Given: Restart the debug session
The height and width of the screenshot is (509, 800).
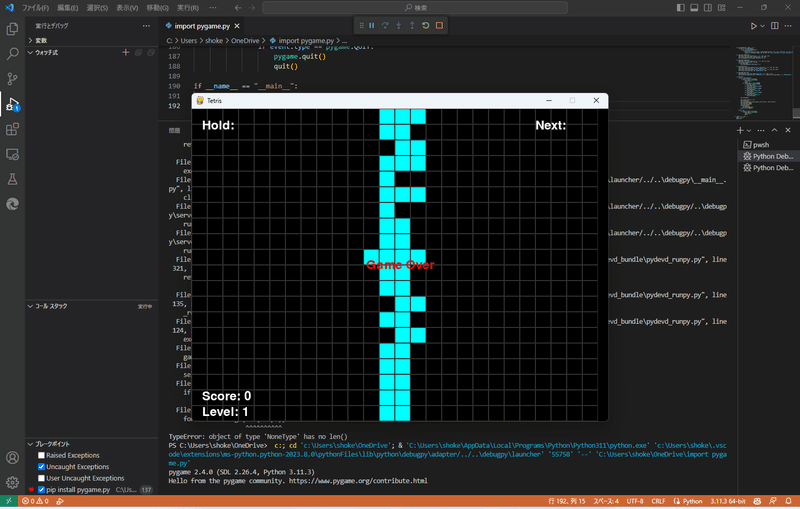Looking at the screenshot, I should point(426,26).
